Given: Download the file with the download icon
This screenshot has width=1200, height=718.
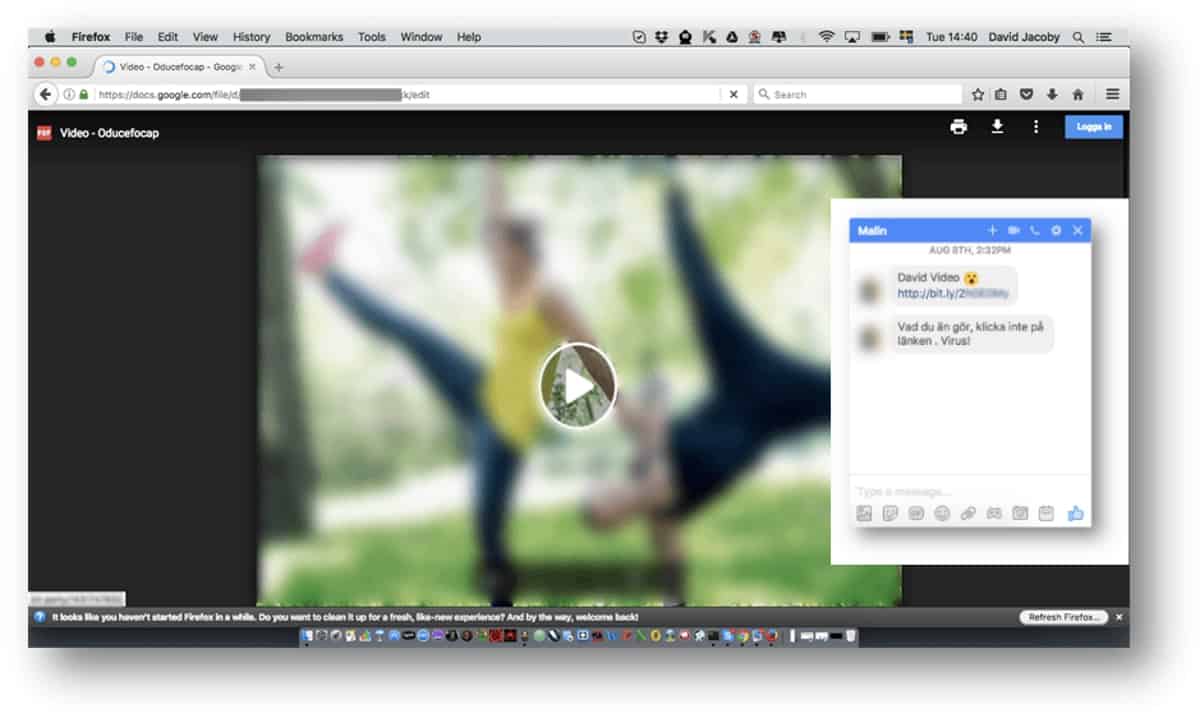Looking at the screenshot, I should (x=997, y=127).
